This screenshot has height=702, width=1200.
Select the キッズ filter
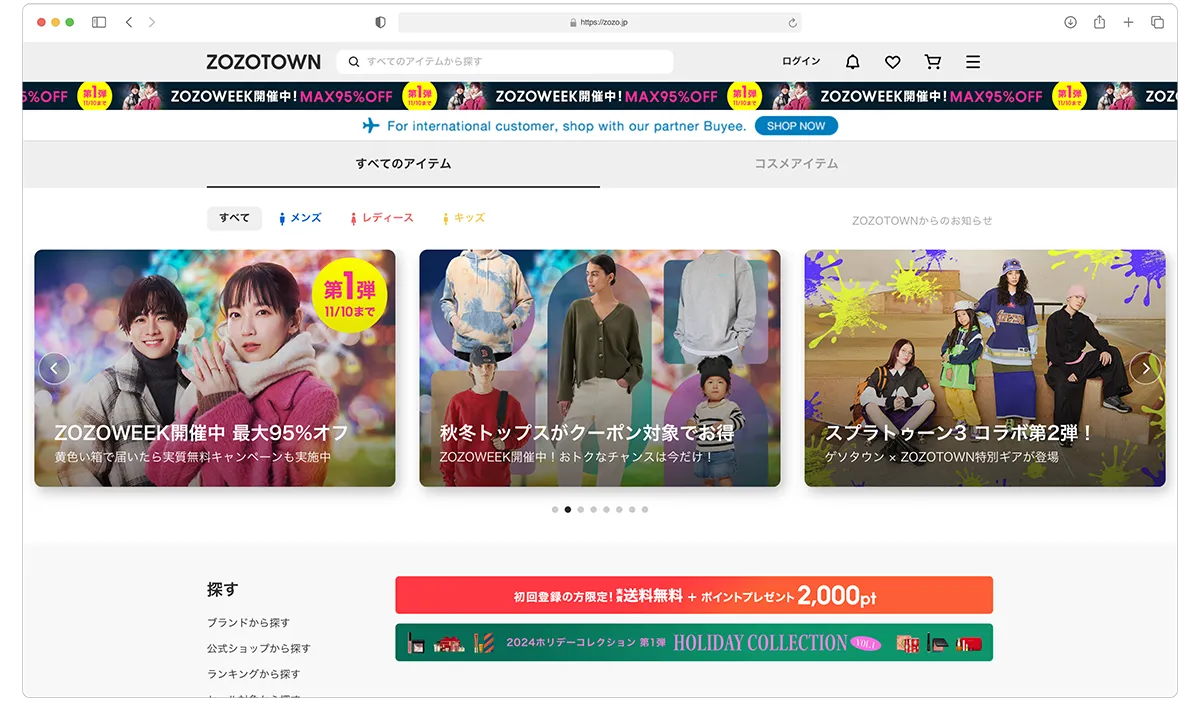point(462,218)
